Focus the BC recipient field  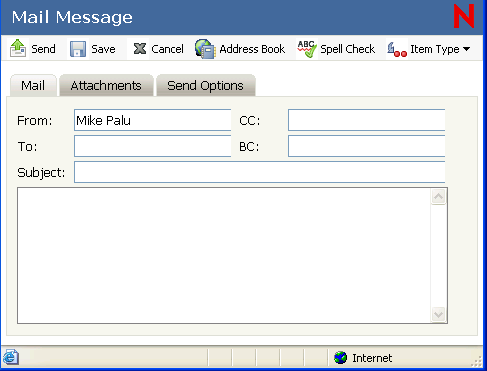(x=367, y=146)
